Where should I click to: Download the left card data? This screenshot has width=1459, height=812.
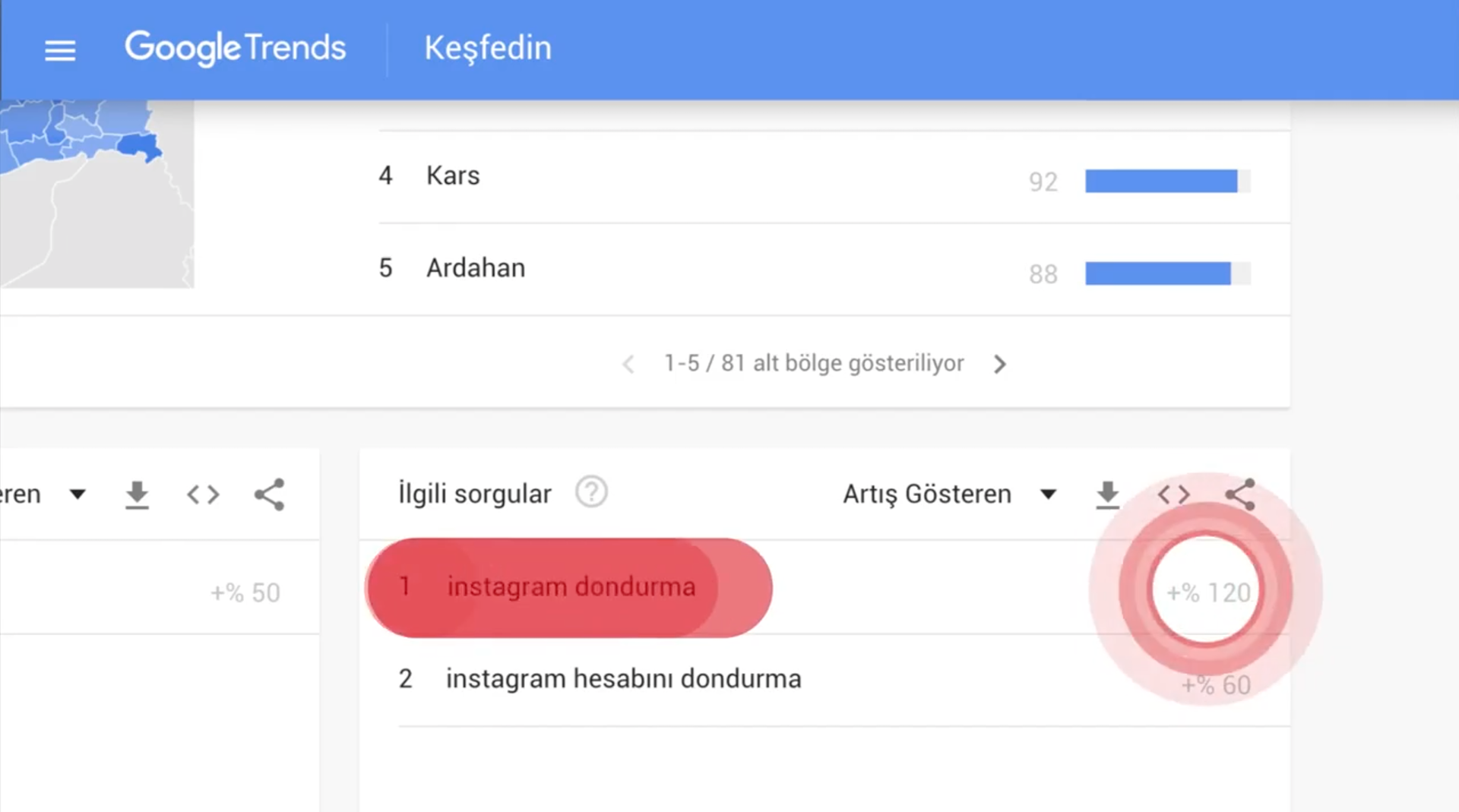pyautogui.click(x=137, y=494)
